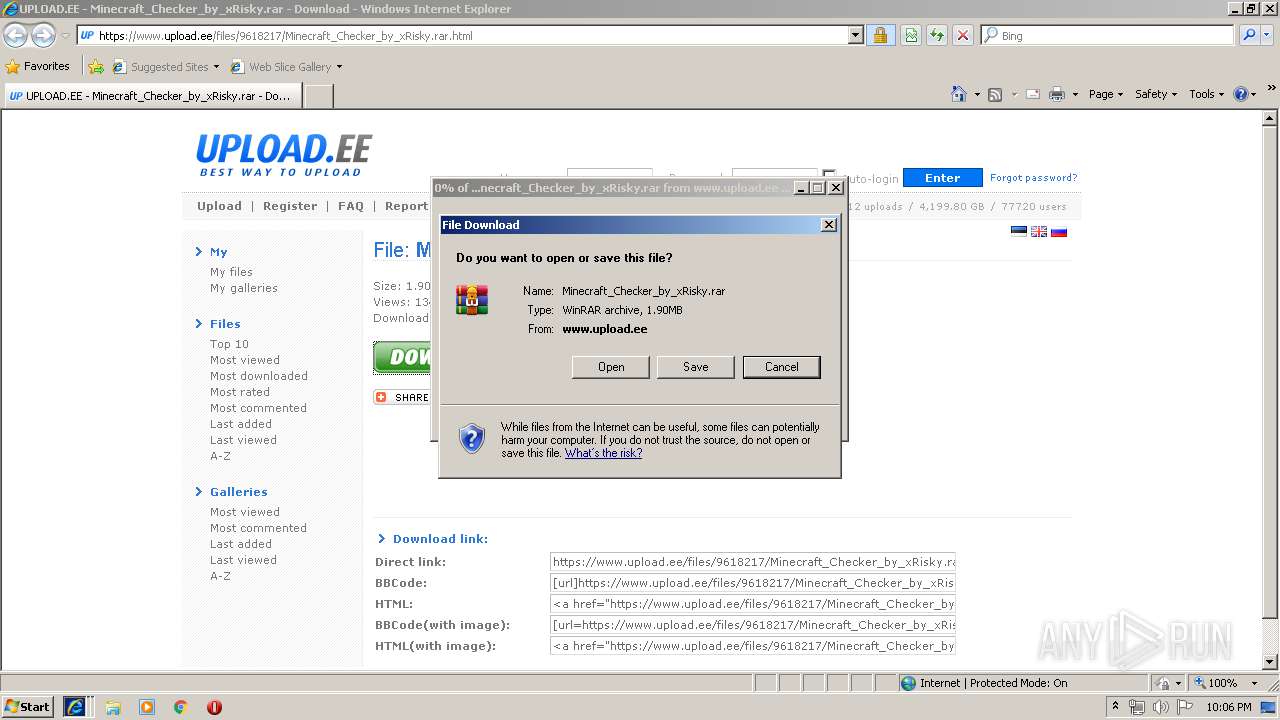This screenshot has width=1280, height=720.
Task: Click the Register menu item
Action: point(290,206)
